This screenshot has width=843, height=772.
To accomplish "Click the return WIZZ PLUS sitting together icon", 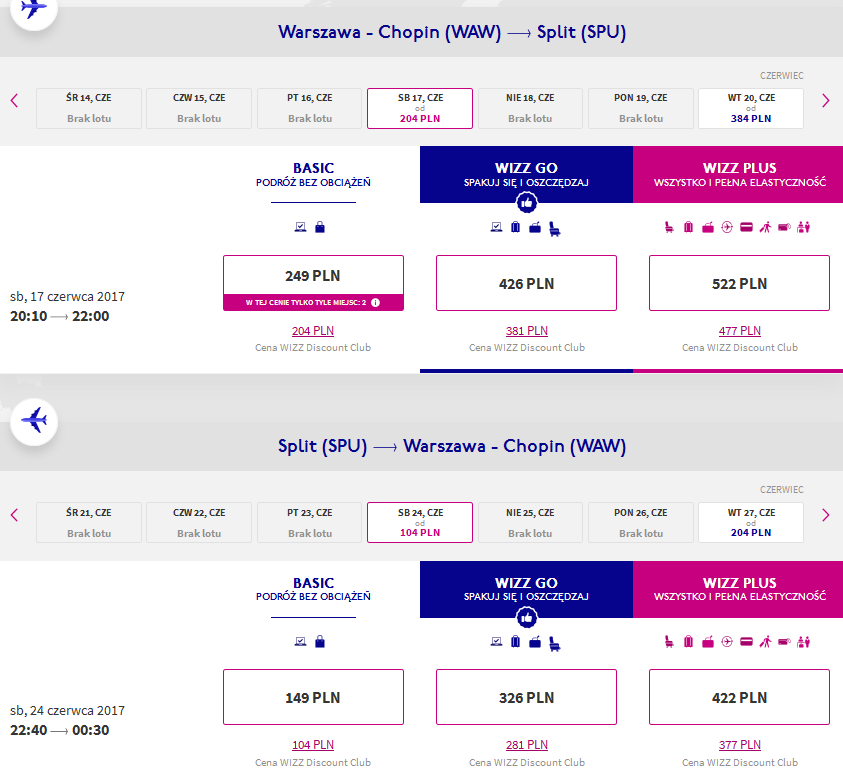I will pyautogui.click(x=803, y=641).
